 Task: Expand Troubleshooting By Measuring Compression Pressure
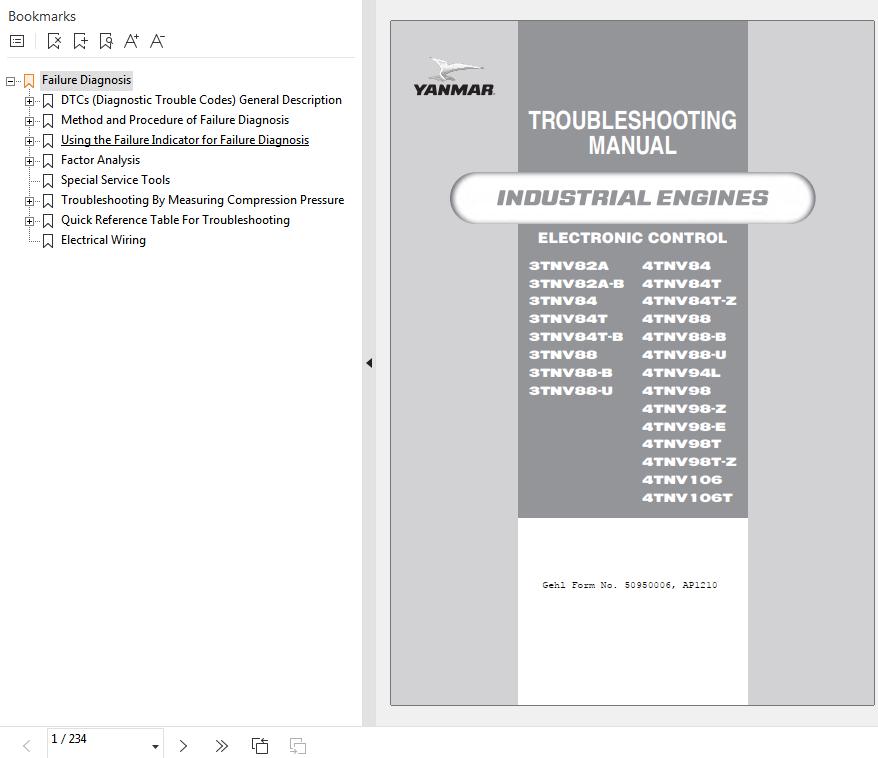point(29,201)
